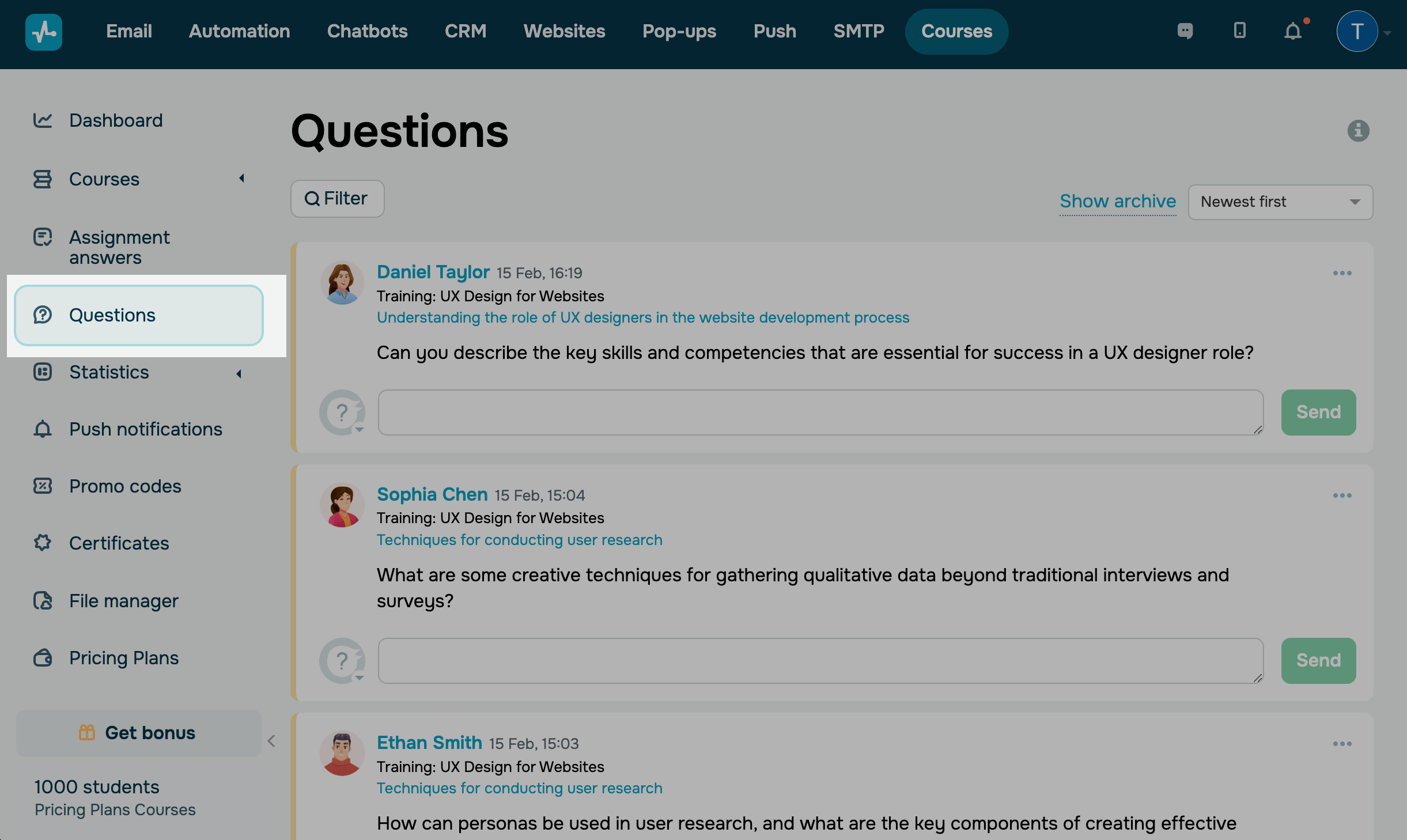Open the chat support icon in header
Image resolution: width=1407 pixels, height=840 pixels.
tap(1185, 31)
